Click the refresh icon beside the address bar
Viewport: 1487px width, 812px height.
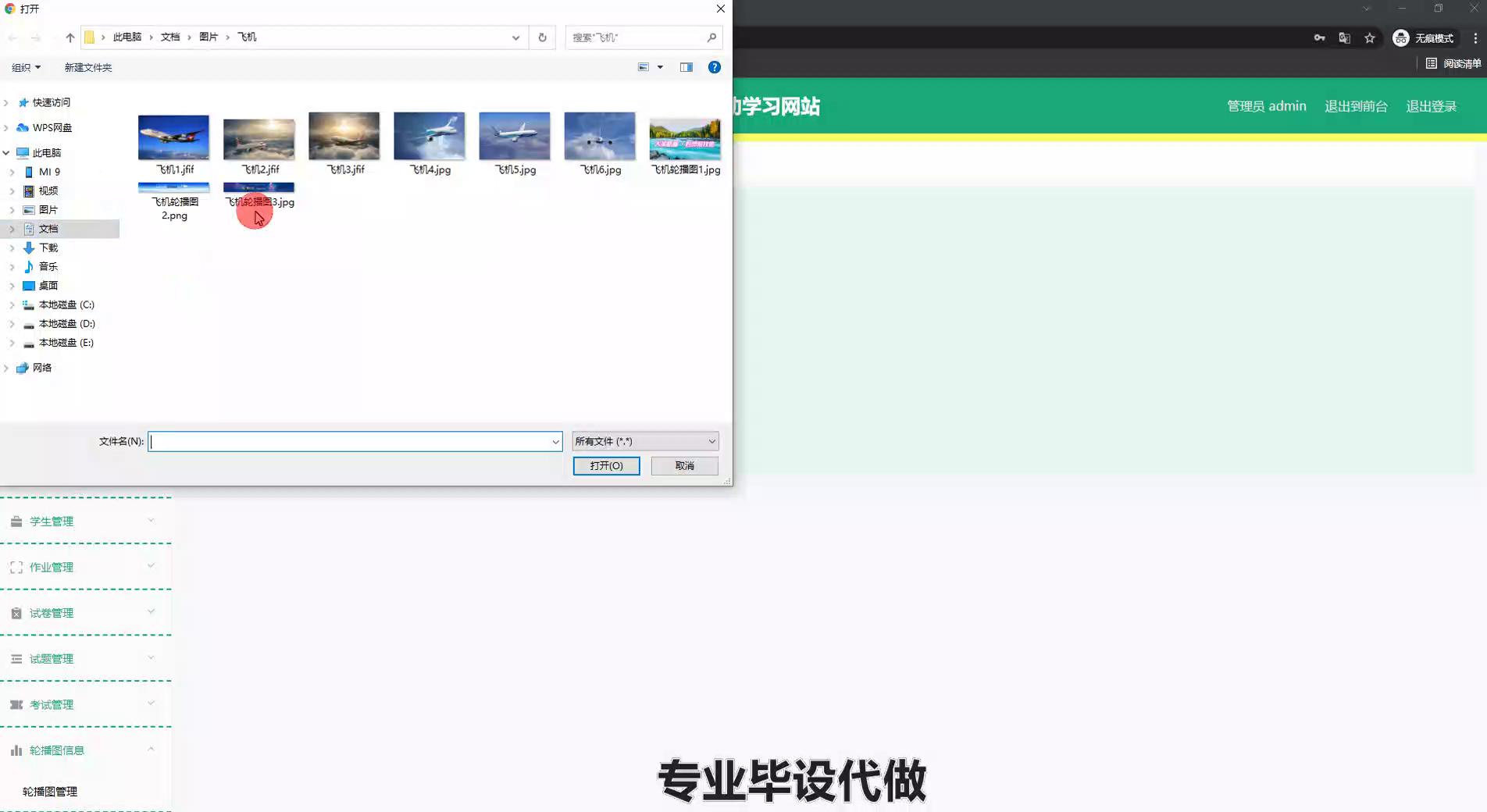tap(542, 37)
